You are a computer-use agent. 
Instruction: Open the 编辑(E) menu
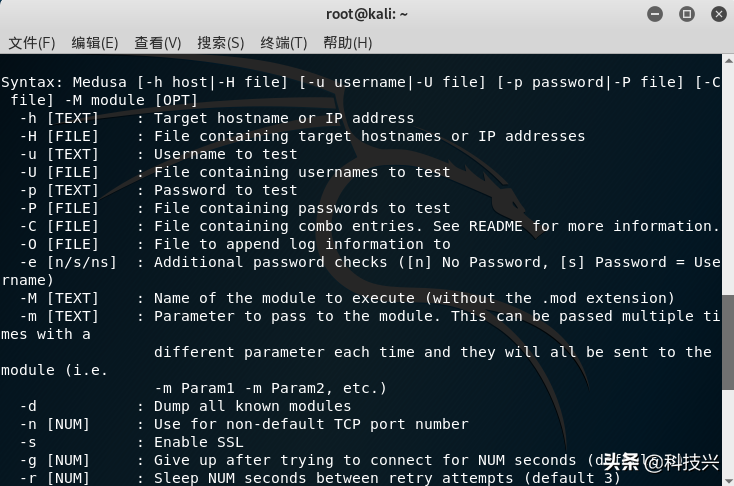coord(95,43)
